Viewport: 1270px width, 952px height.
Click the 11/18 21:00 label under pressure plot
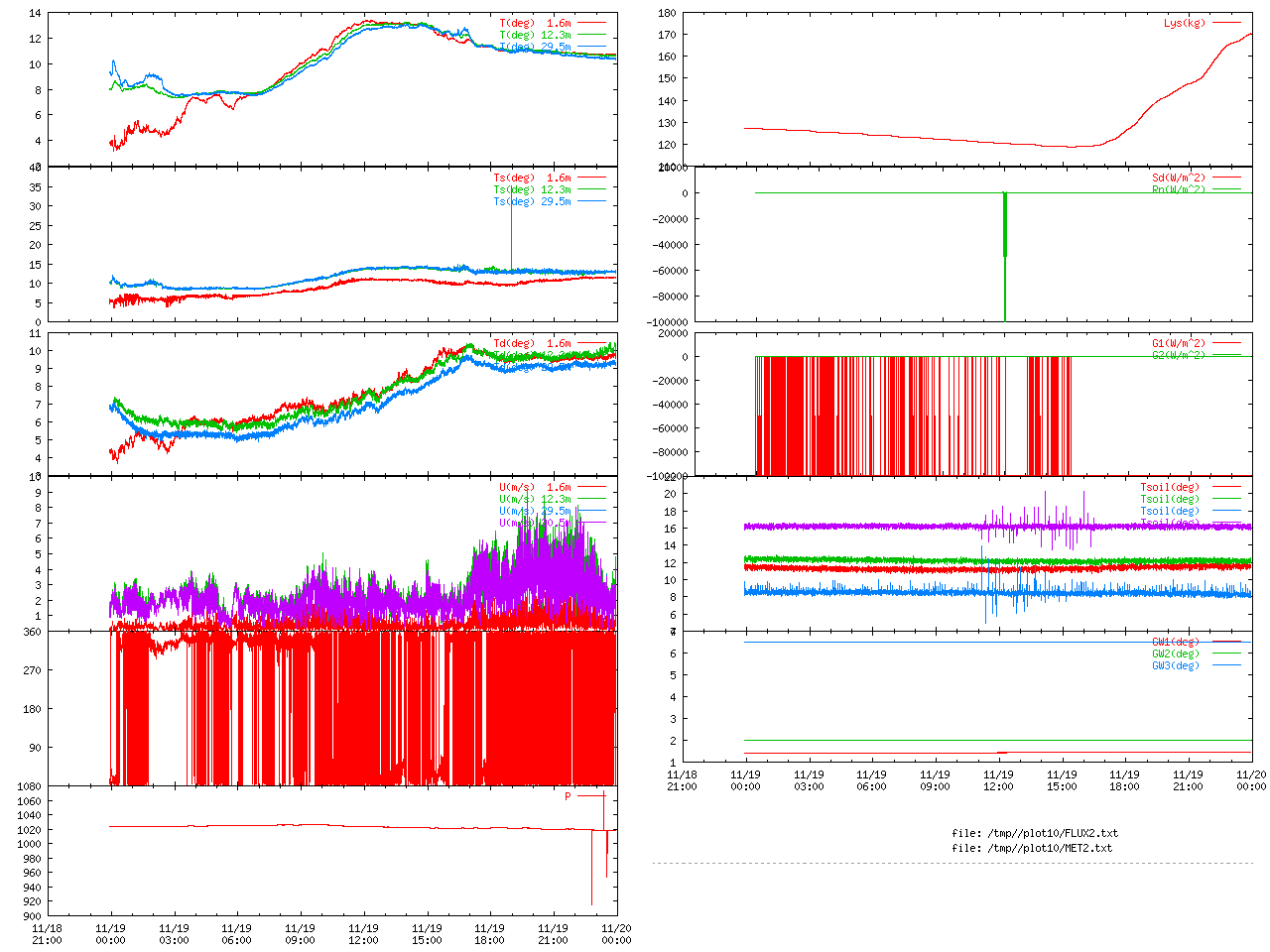coord(47,934)
